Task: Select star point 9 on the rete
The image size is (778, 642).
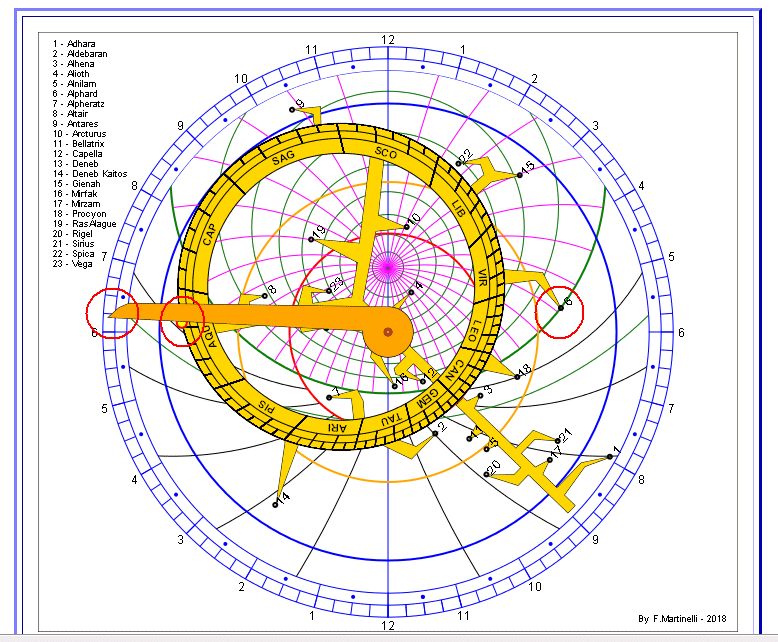Action: click(292, 109)
